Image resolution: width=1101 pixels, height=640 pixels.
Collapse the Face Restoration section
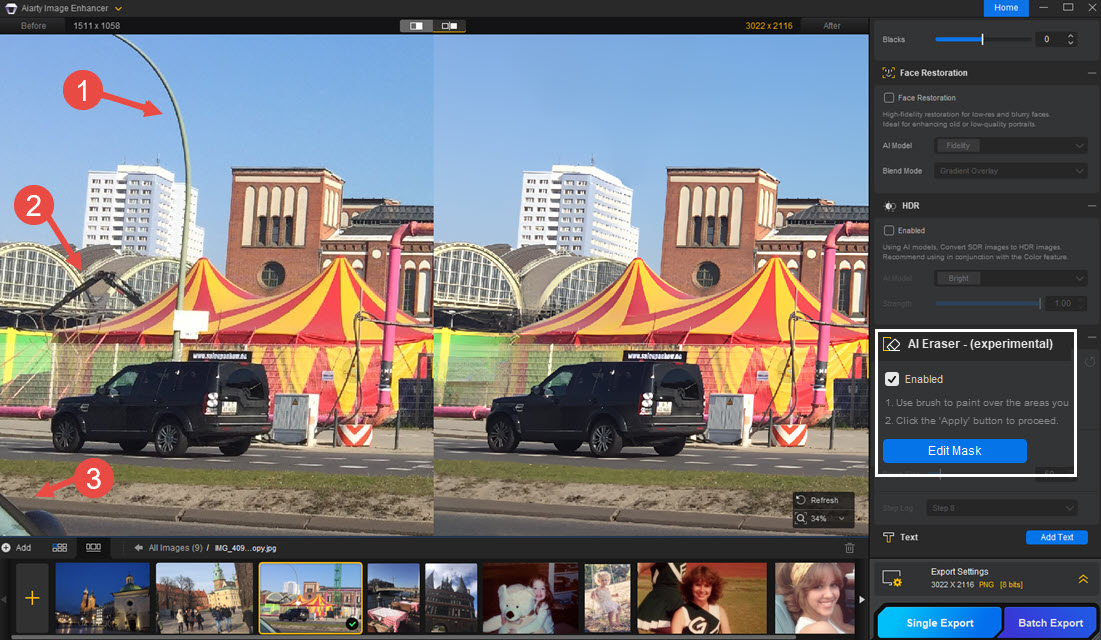pos(1091,73)
